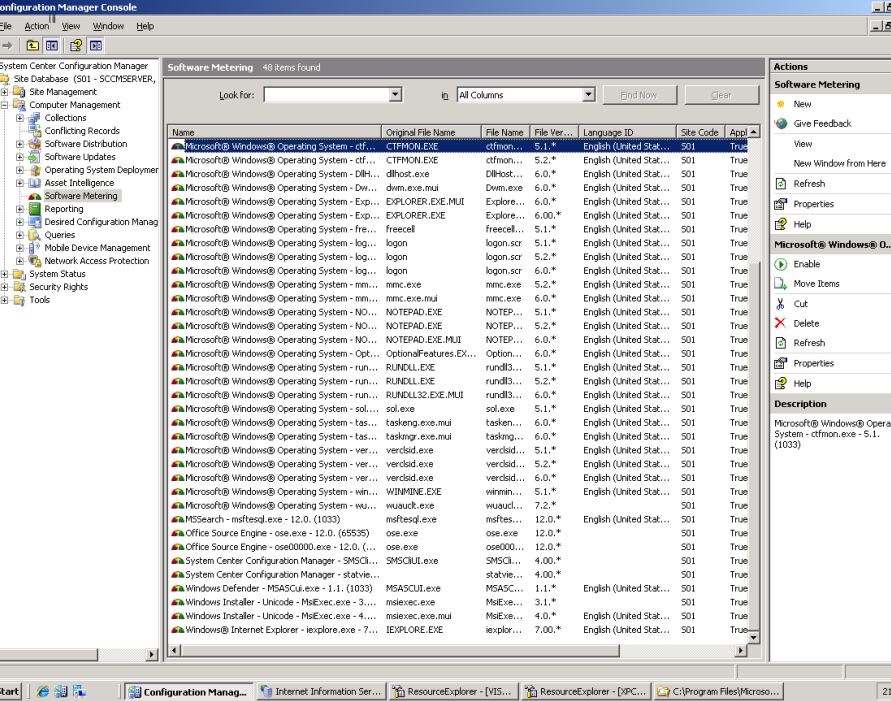Click the Software Distribution tree icon
Image resolution: width=891 pixels, height=701 pixels.
(x=35, y=144)
